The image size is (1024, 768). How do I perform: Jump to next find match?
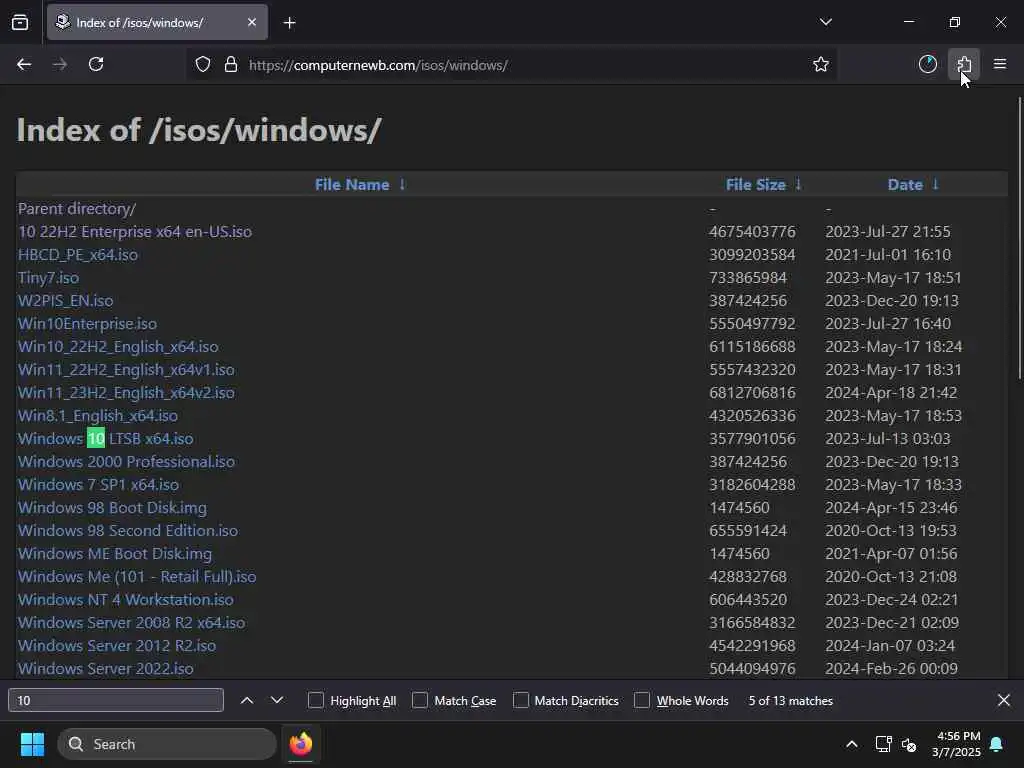click(x=277, y=700)
